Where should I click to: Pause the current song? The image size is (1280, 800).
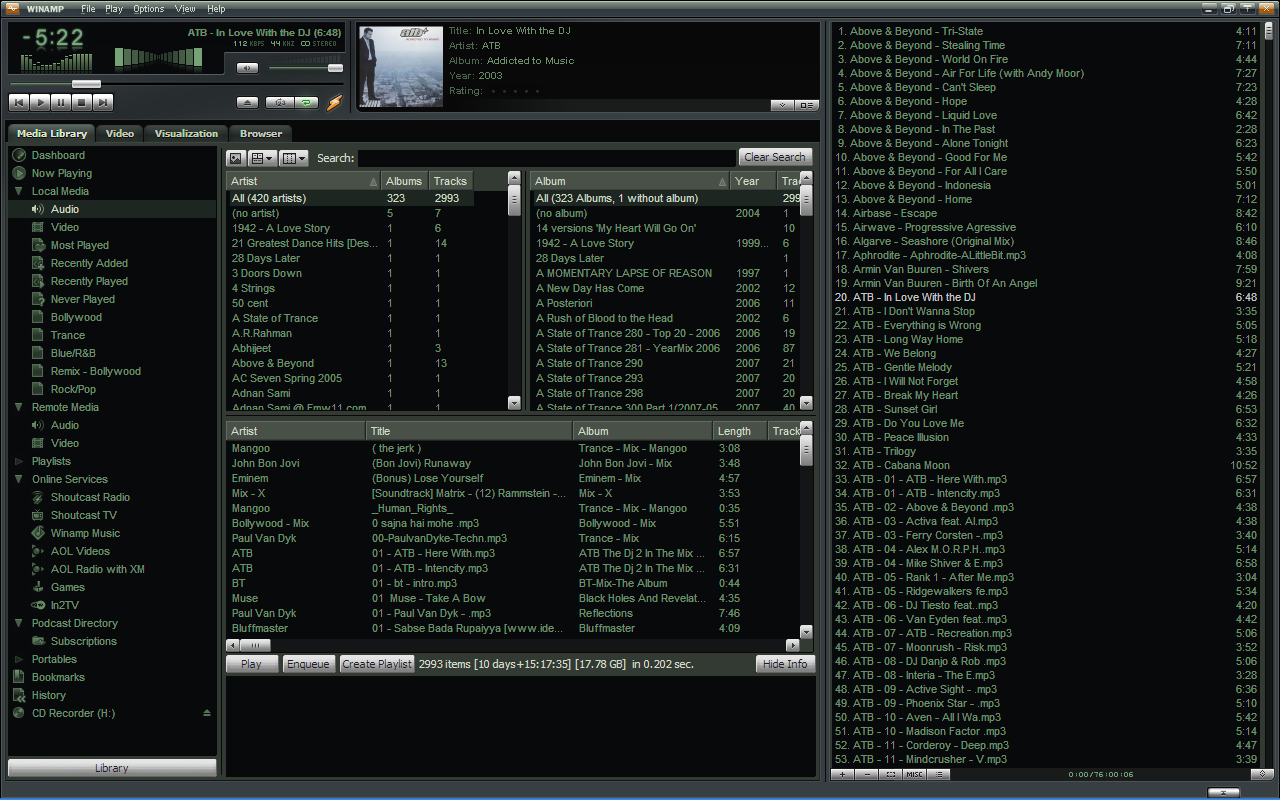(x=60, y=102)
